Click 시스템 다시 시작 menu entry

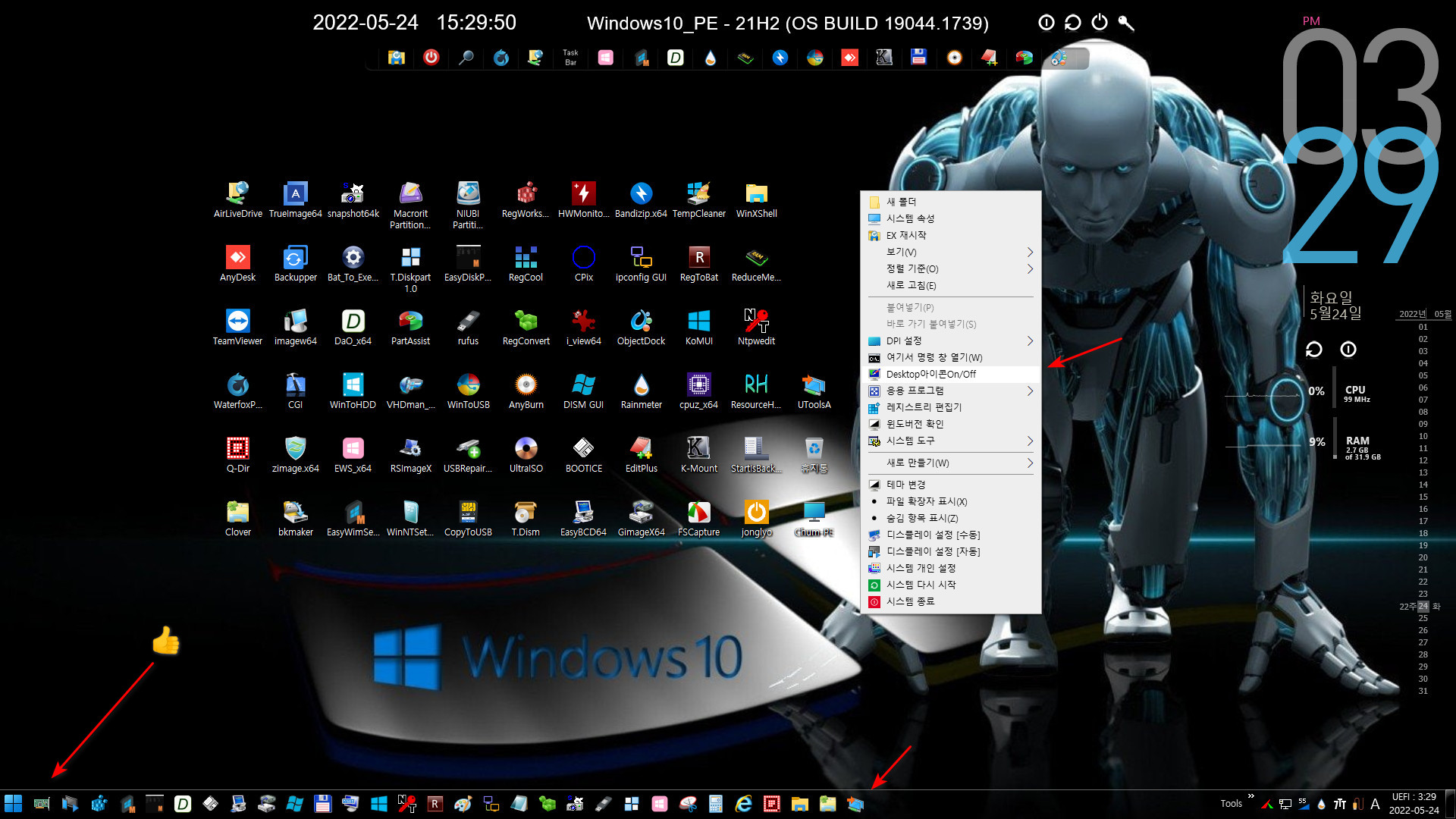[x=951, y=585]
